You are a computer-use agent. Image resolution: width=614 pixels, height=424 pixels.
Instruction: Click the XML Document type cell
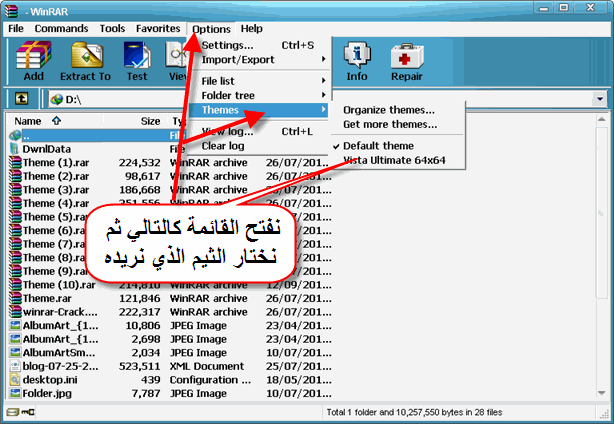click(x=207, y=366)
